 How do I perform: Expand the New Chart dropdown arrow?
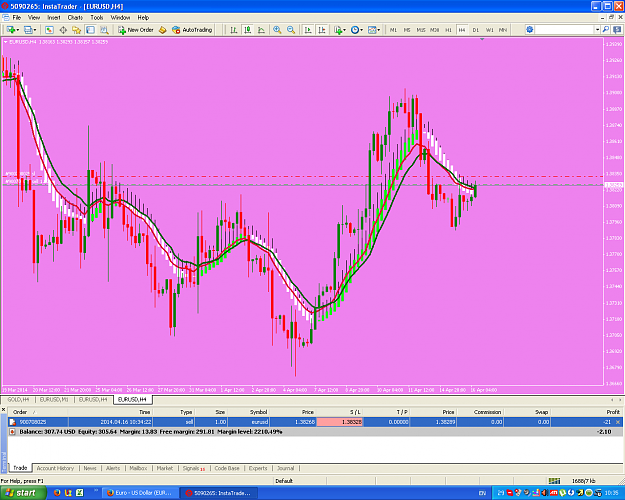click(x=18, y=30)
